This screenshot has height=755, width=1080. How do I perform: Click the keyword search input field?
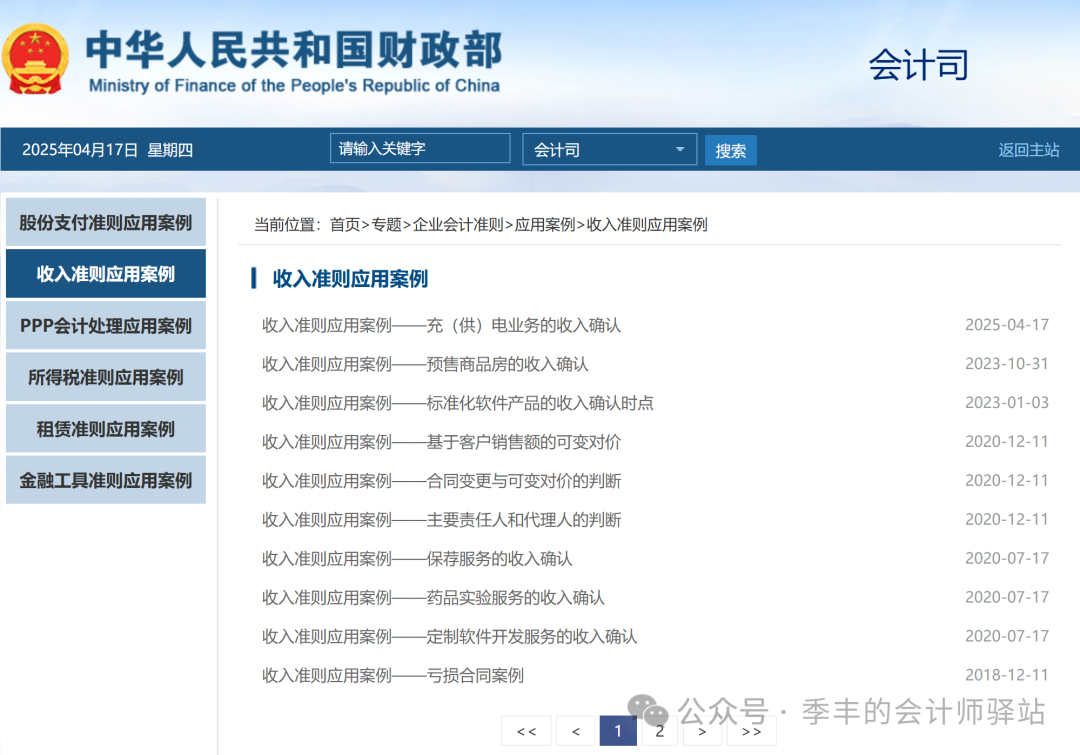click(x=419, y=147)
